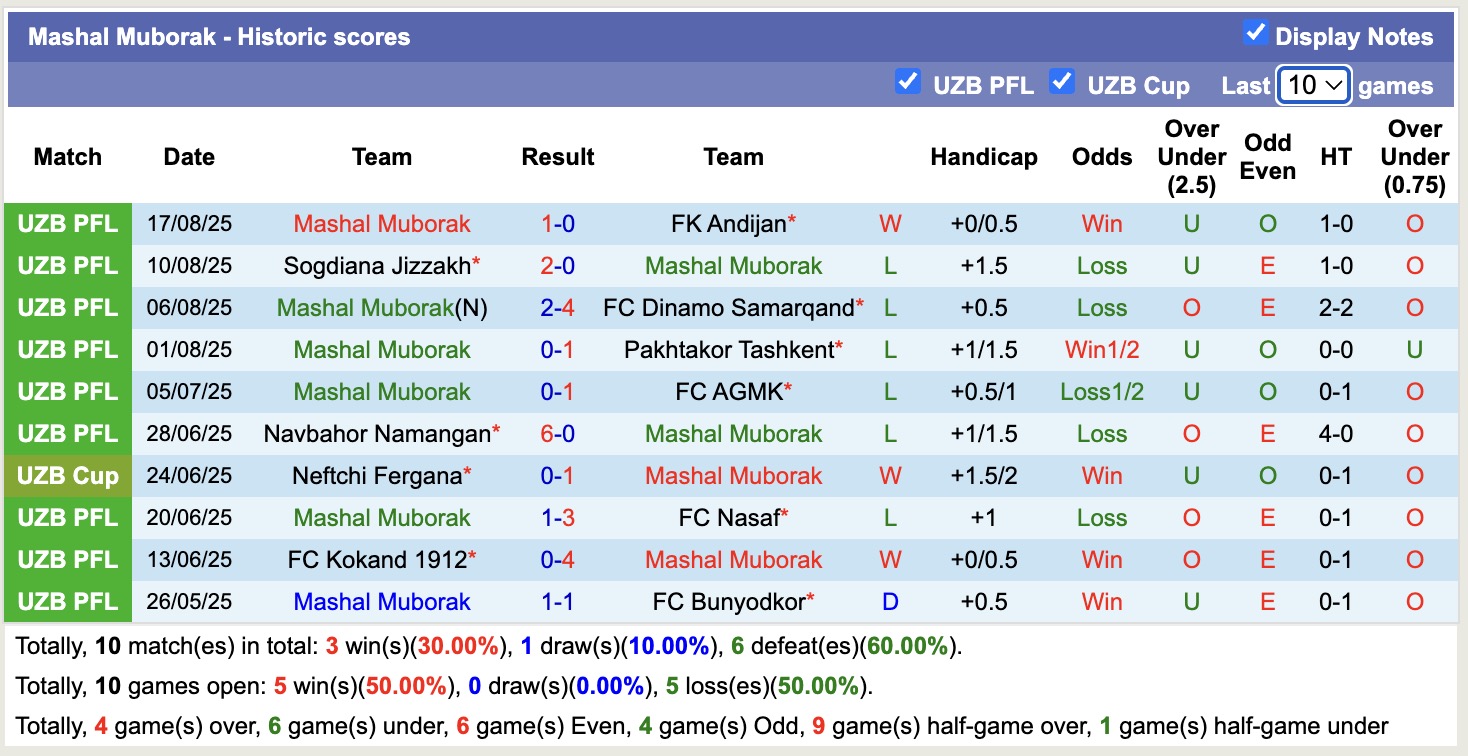Open Navbahor Namangan team link

[x=376, y=434]
